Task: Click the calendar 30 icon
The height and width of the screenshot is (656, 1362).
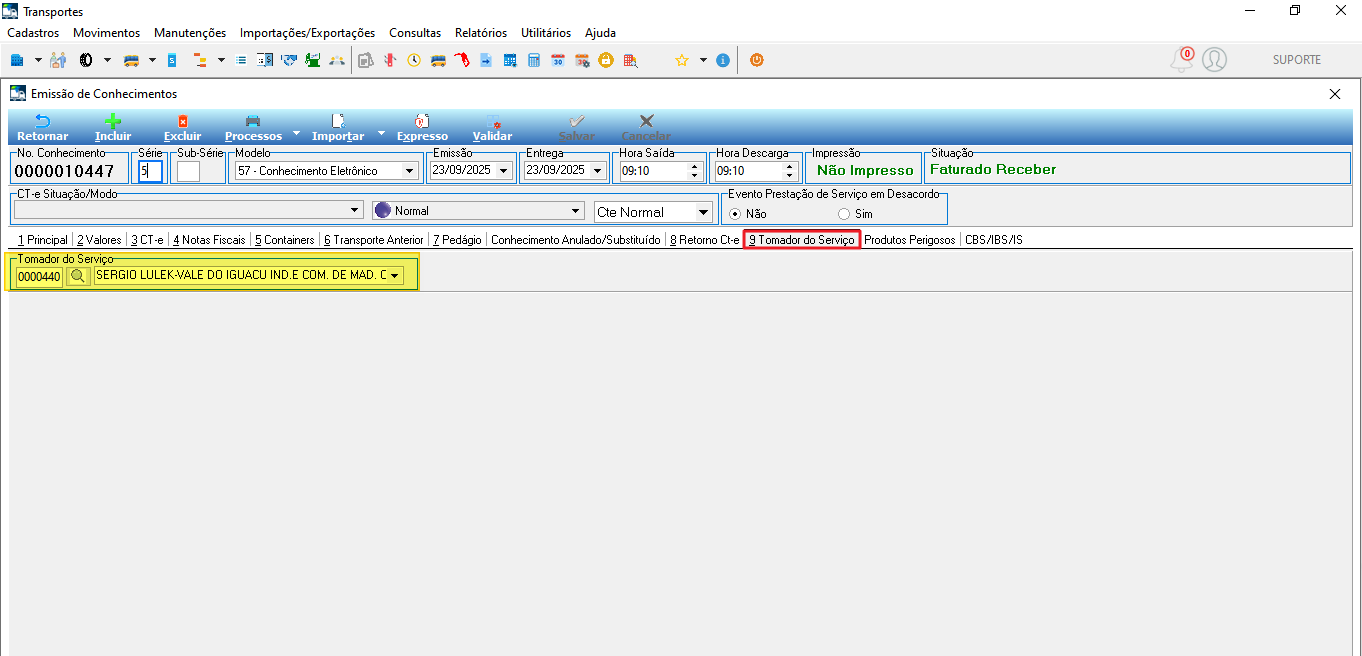Action: point(558,60)
